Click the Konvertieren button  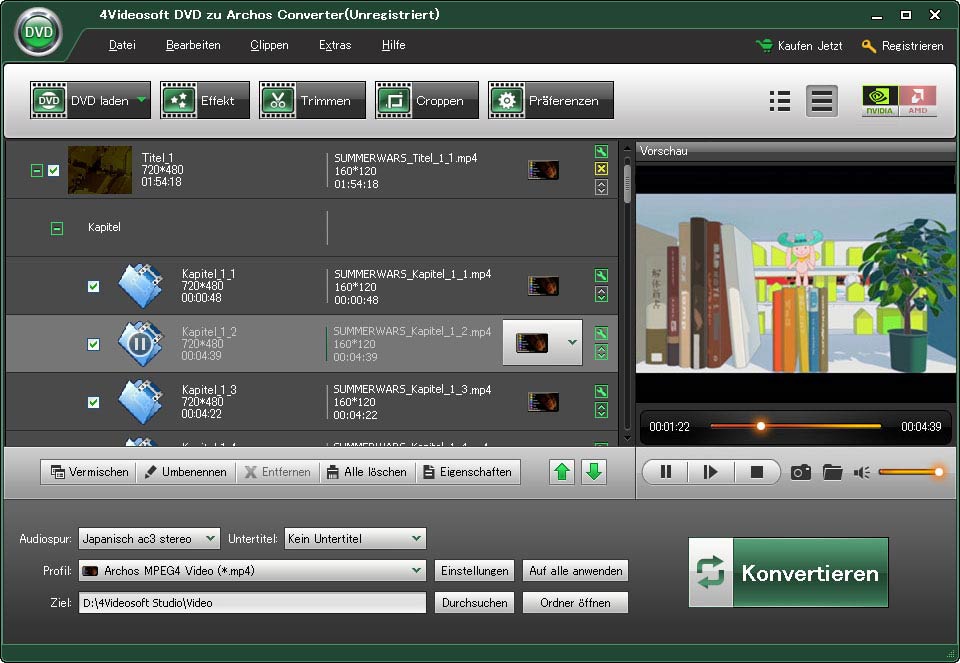(788, 573)
